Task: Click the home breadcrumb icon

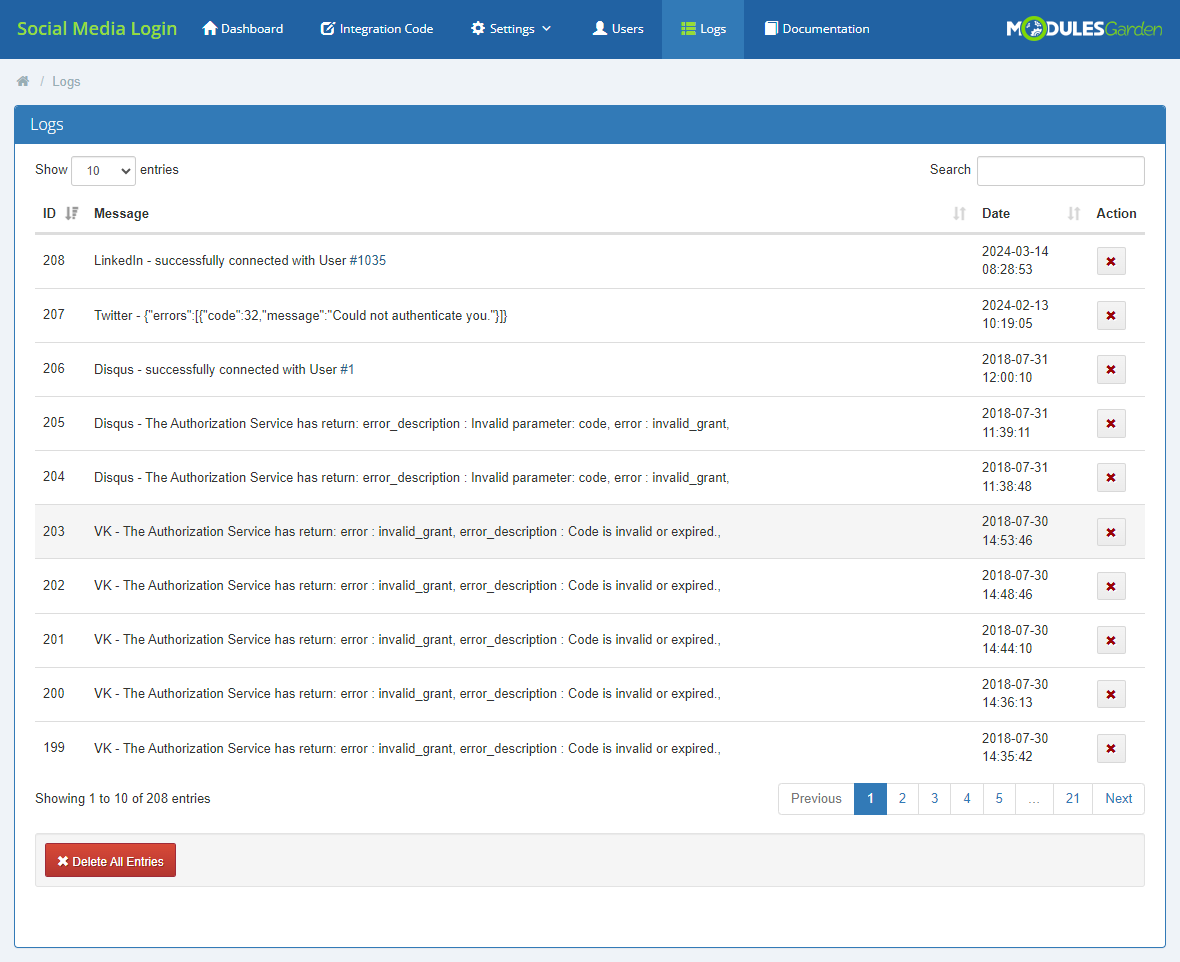Action: tap(23, 81)
